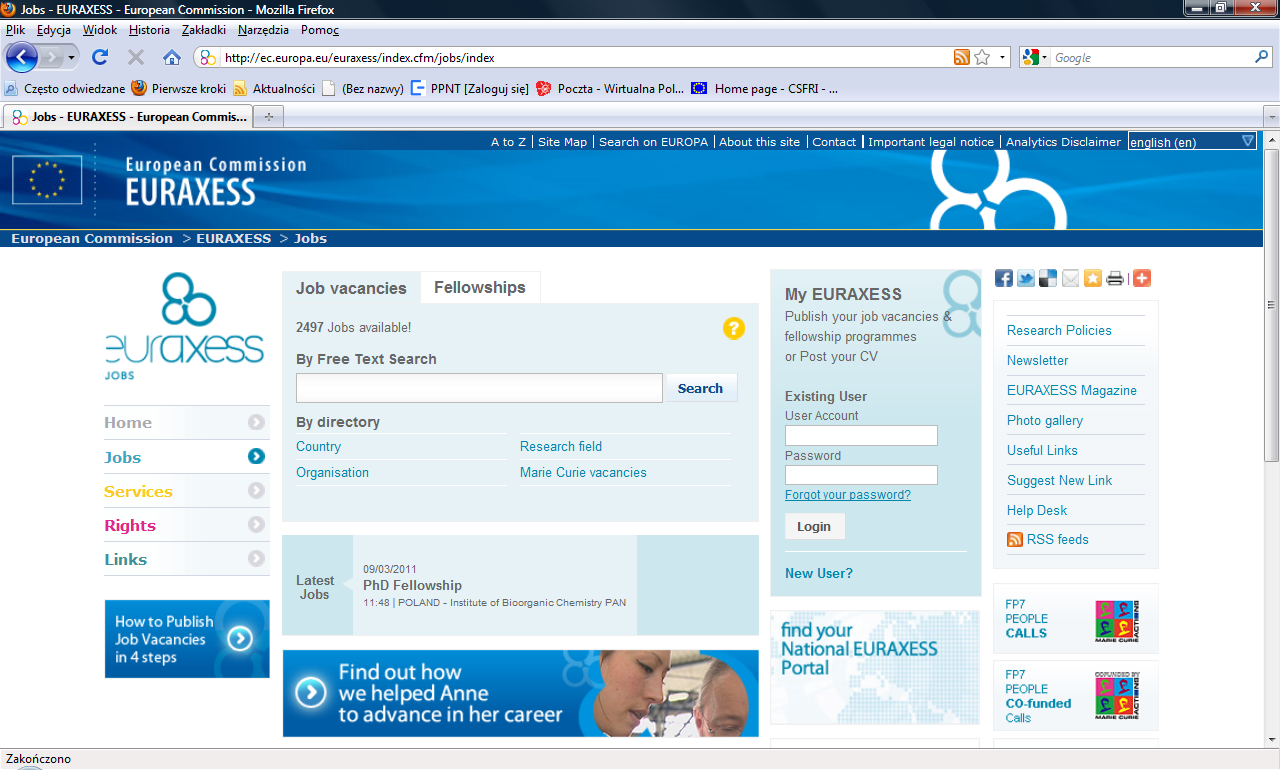This screenshot has height=770, width=1280.
Task: Expand the address bar URL history dropdown
Action: tap(1003, 57)
